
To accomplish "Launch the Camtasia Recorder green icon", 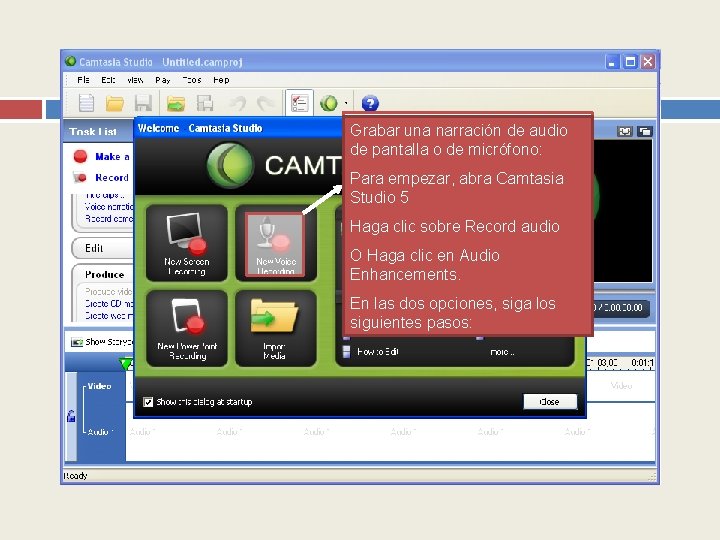I will coord(329,103).
